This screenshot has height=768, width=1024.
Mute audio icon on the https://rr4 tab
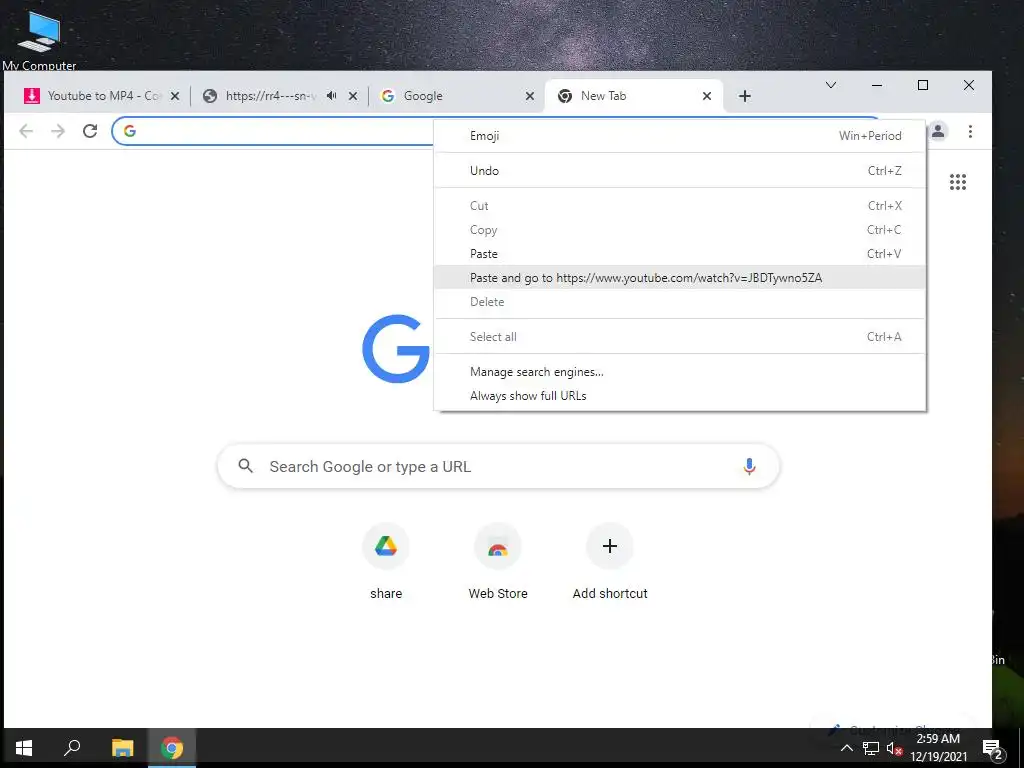332,96
